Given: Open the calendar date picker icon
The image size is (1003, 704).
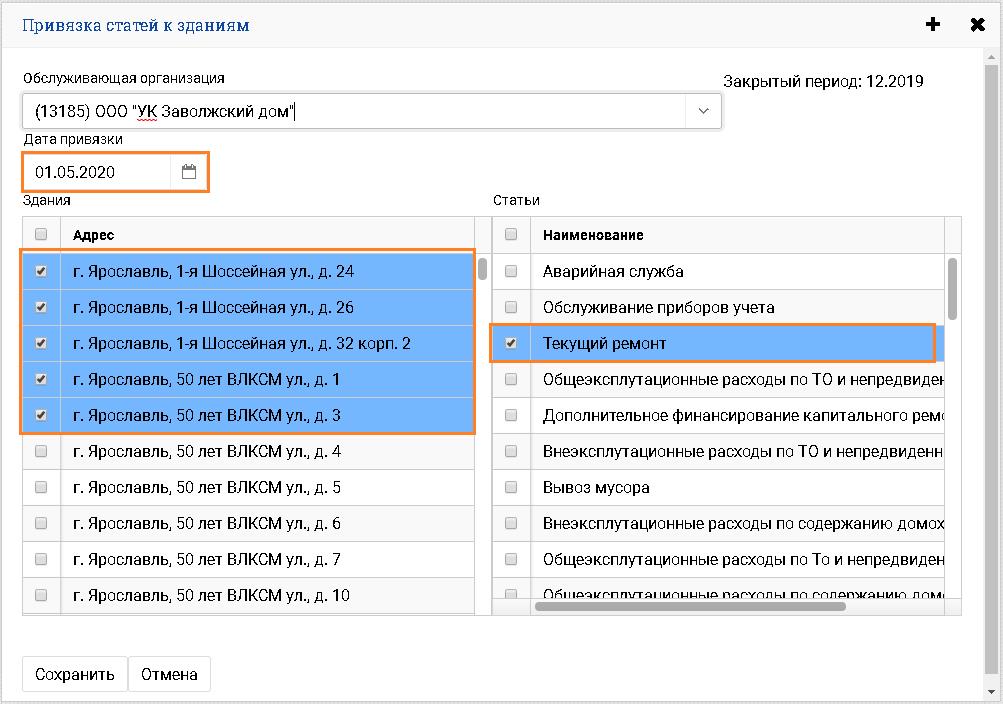Looking at the screenshot, I should (x=189, y=172).
